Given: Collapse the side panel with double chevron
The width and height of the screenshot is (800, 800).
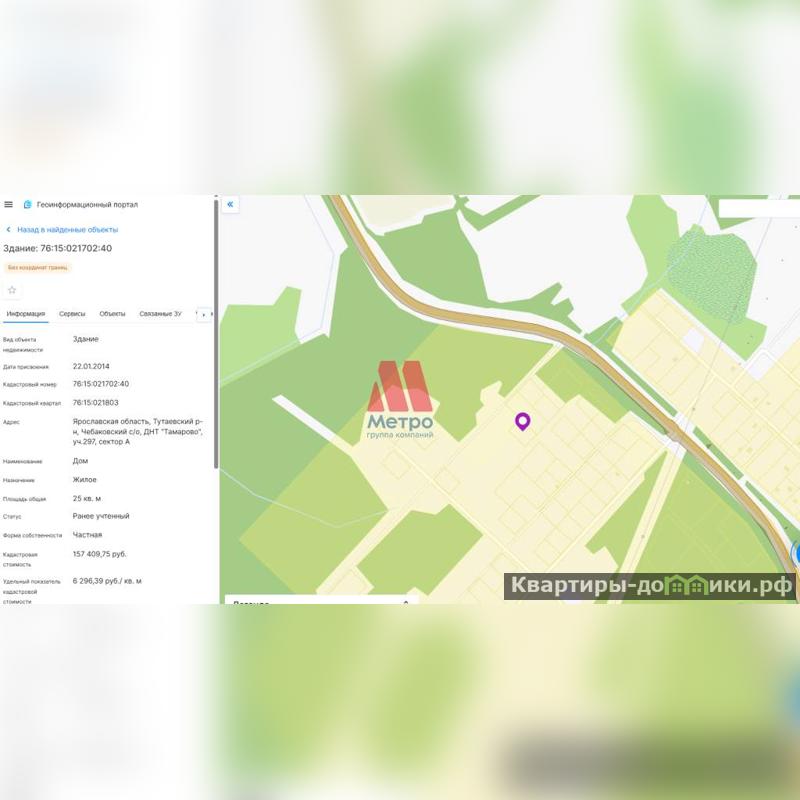Looking at the screenshot, I should (230, 205).
